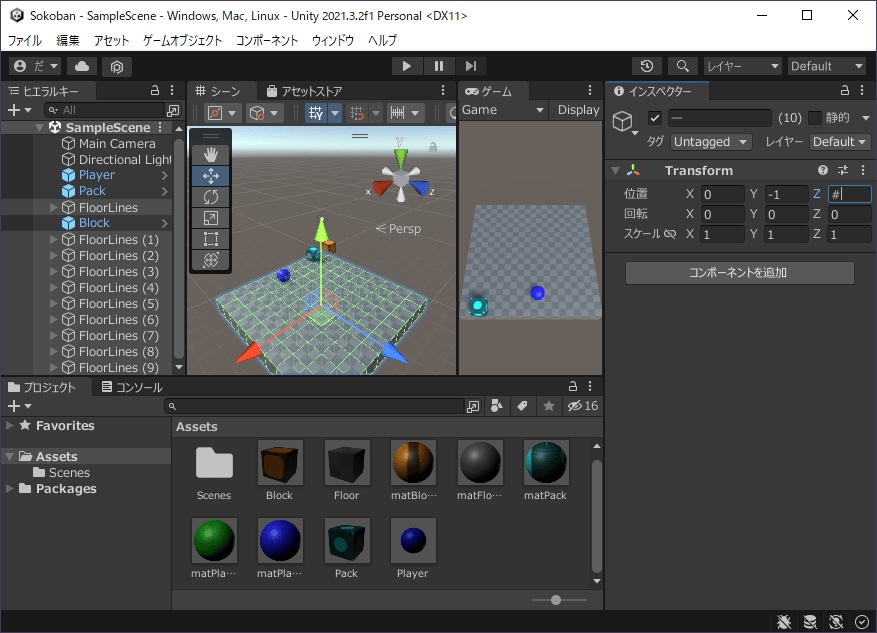The image size is (877, 633).
Task: Open hierarchy search-by-type icon
Action: [x=173, y=110]
